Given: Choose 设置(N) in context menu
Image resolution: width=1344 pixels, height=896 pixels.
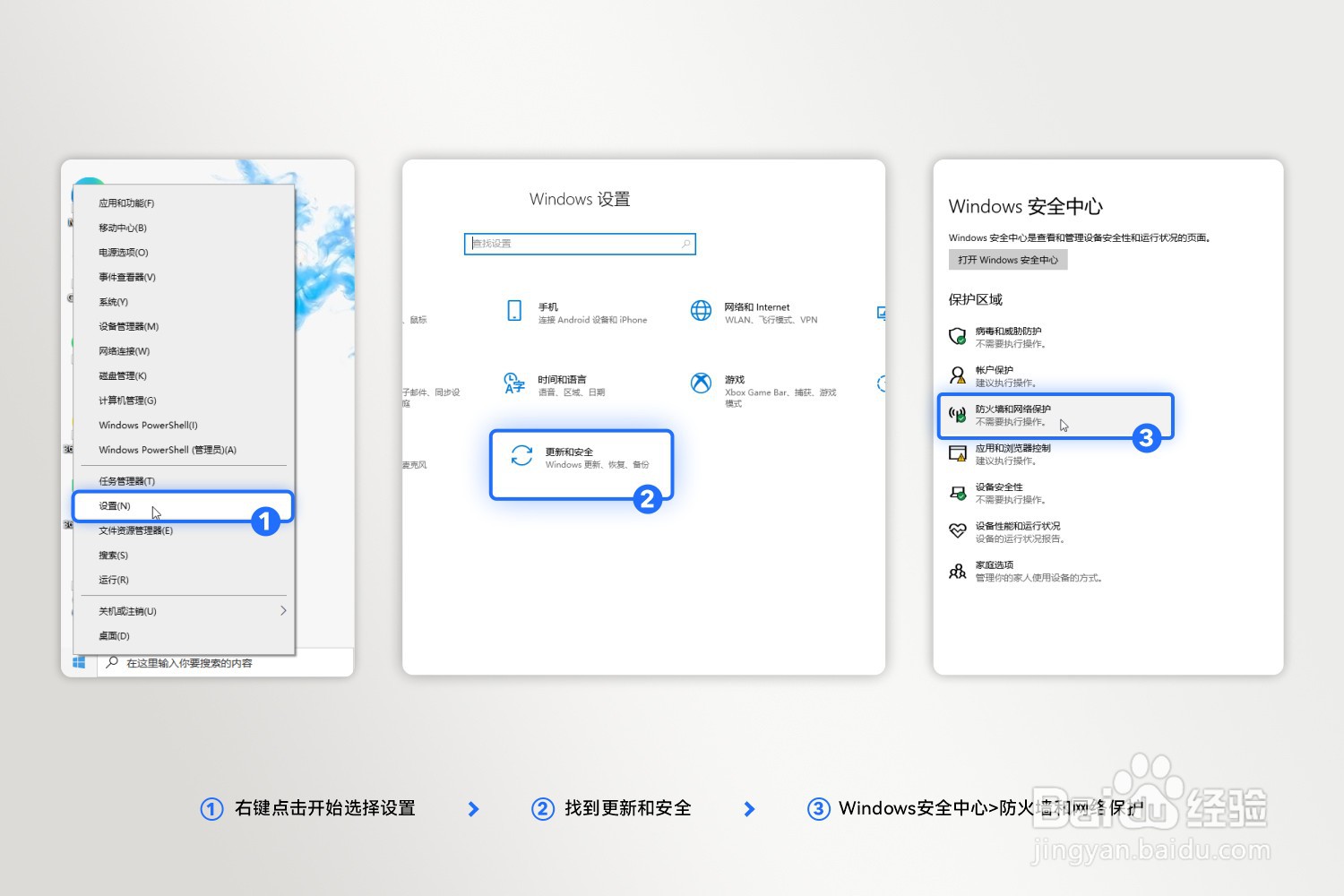Looking at the screenshot, I should pos(115,506).
